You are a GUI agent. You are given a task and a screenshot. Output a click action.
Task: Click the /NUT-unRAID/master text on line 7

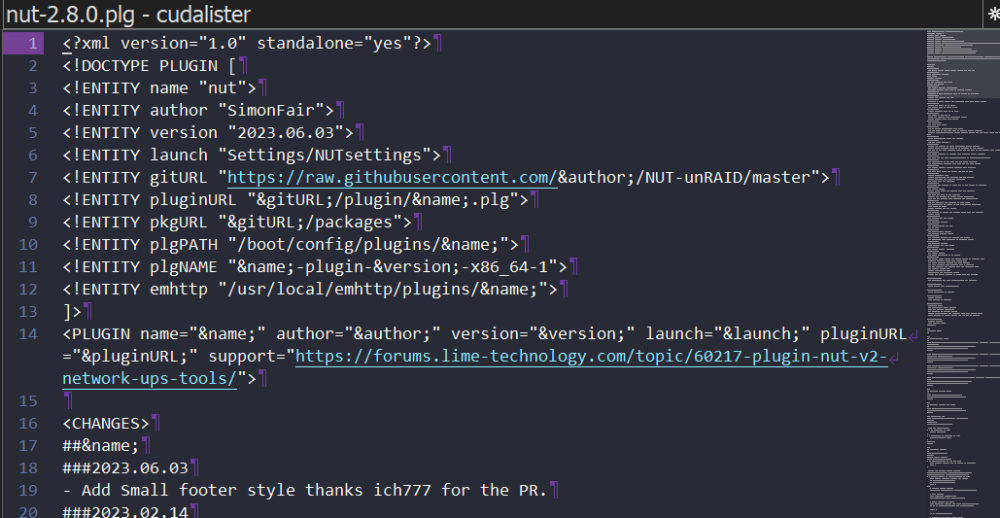(723, 177)
